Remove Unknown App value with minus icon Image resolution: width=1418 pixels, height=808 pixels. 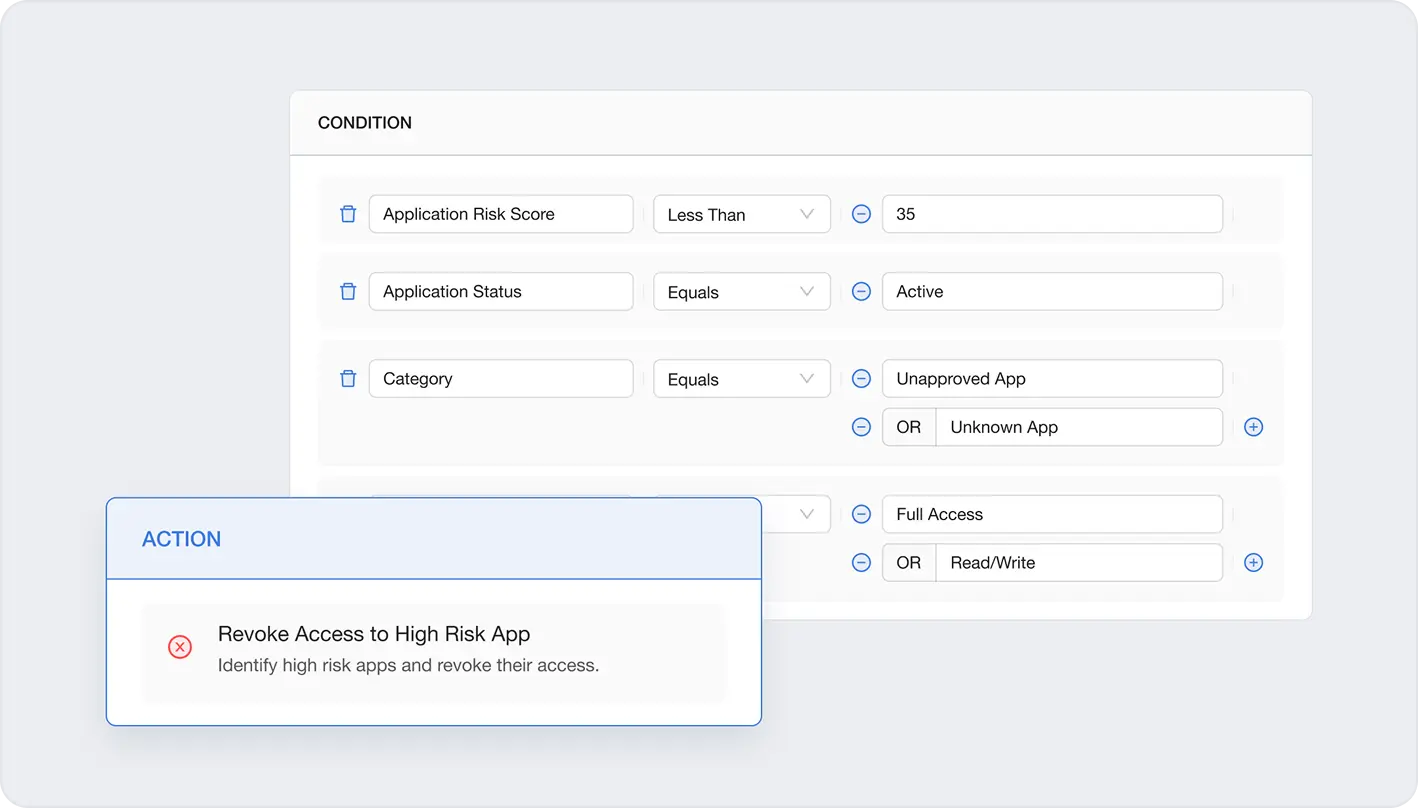(861, 427)
